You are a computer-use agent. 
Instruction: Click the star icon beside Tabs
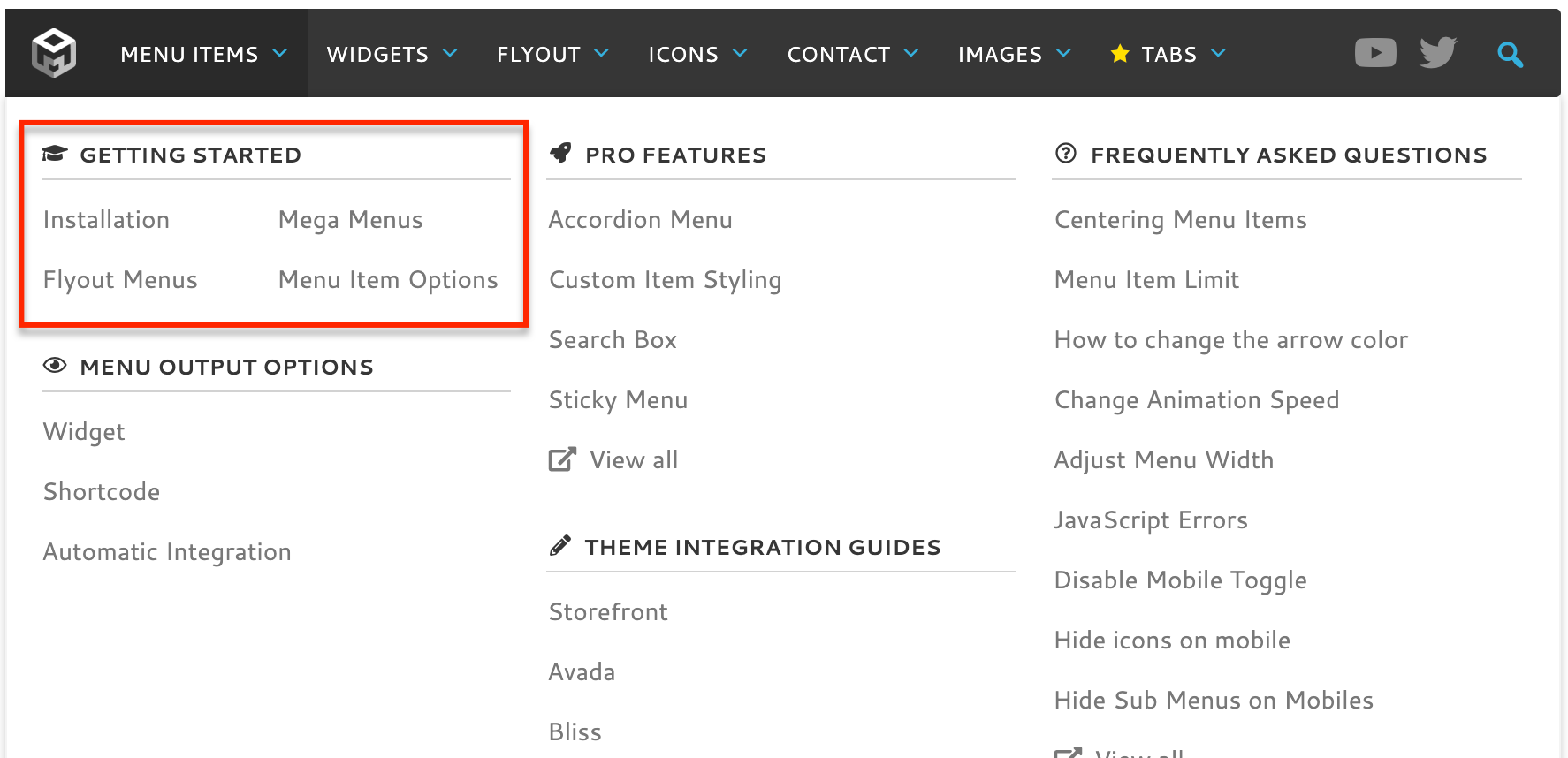coord(1120,54)
